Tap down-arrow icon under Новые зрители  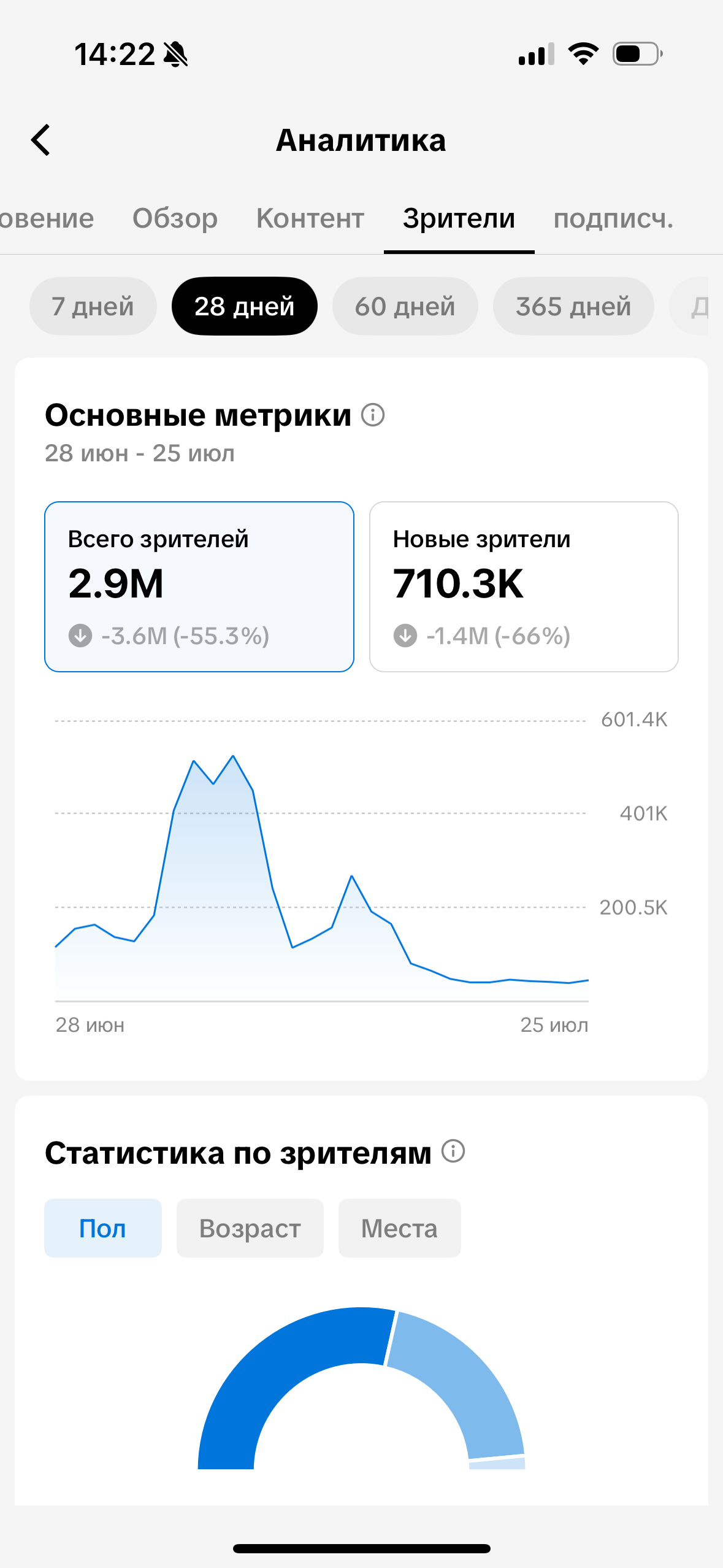coord(405,636)
